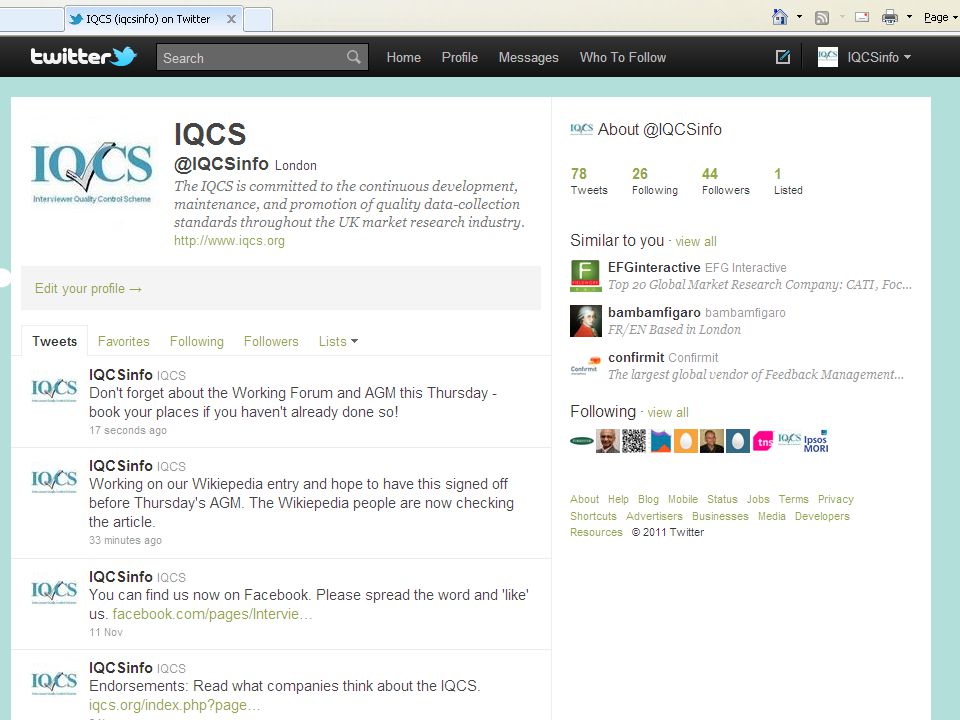Open Confirmit's logo avatar
This screenshot has height=720, width=960.
[585, 366]
